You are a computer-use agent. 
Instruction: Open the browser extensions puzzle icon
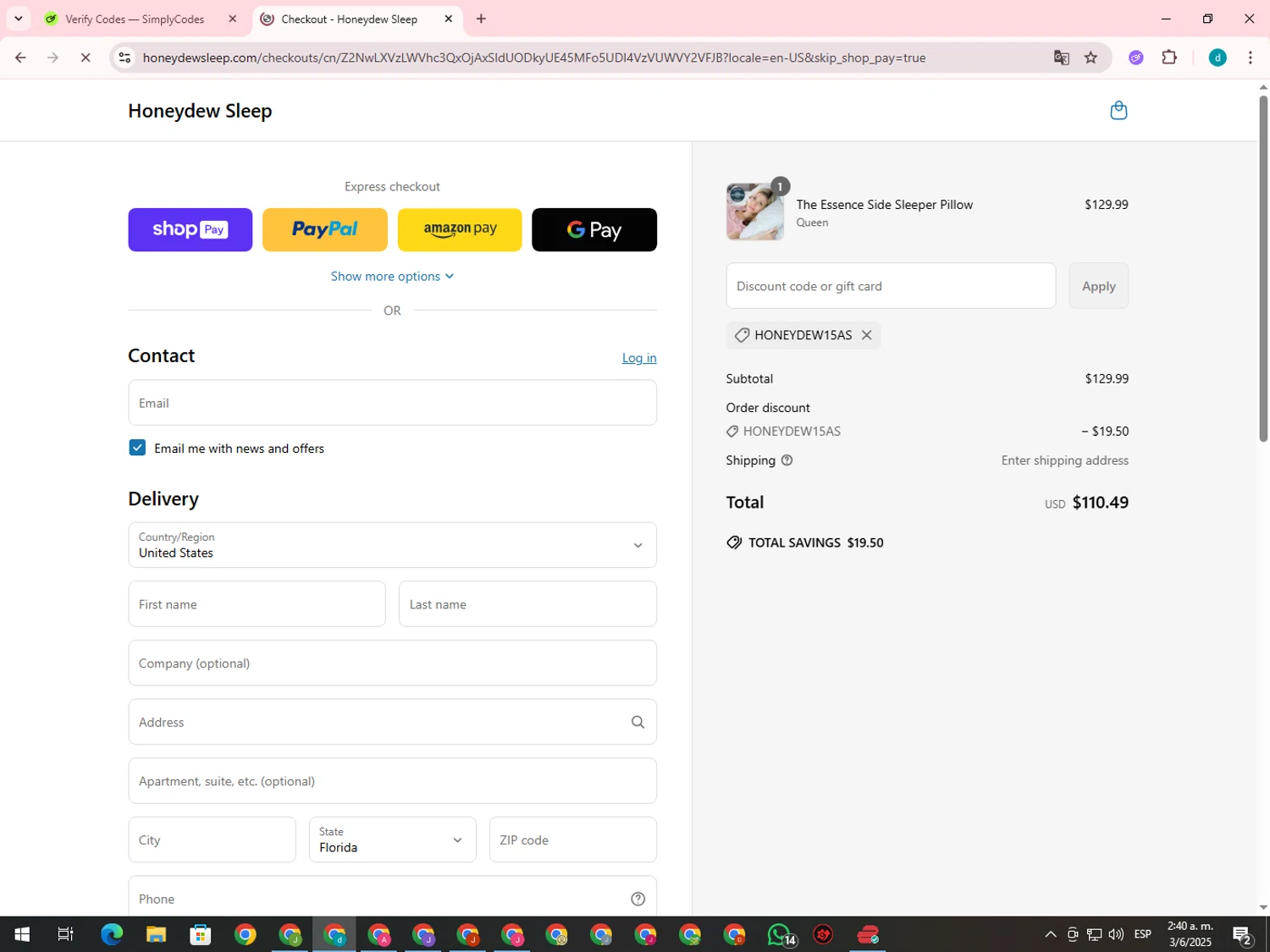click(1169, 58)
